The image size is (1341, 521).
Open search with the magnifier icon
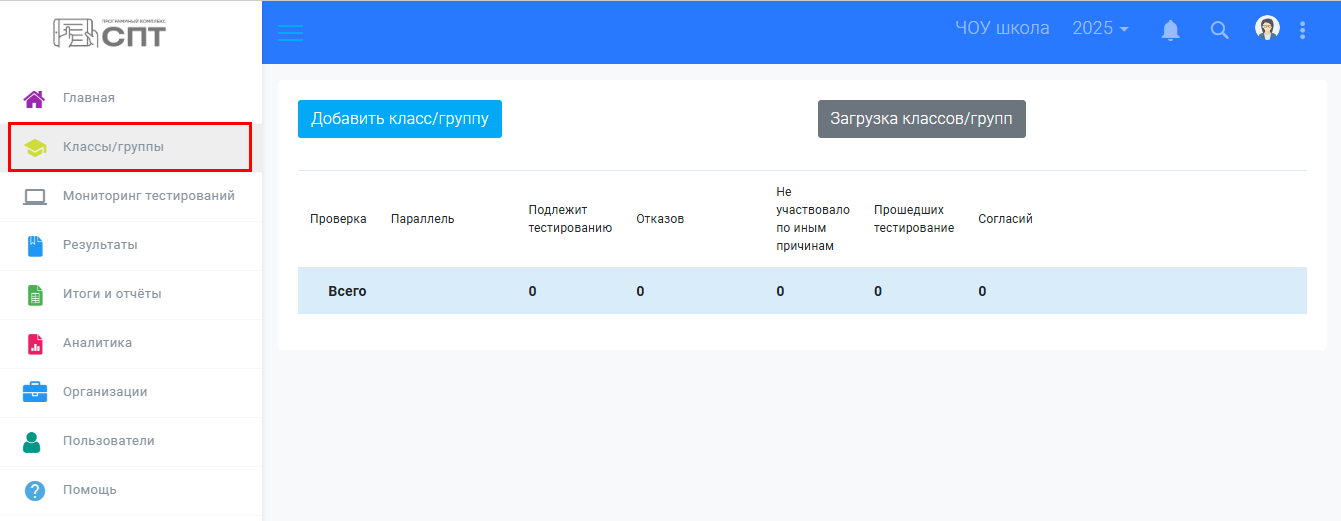pyautogui.click(x=1219, y=31)
